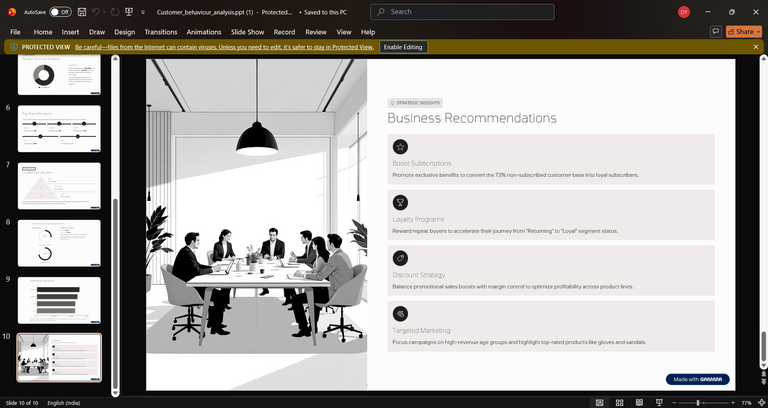Click English (India) language status

[x=64, y=403]
